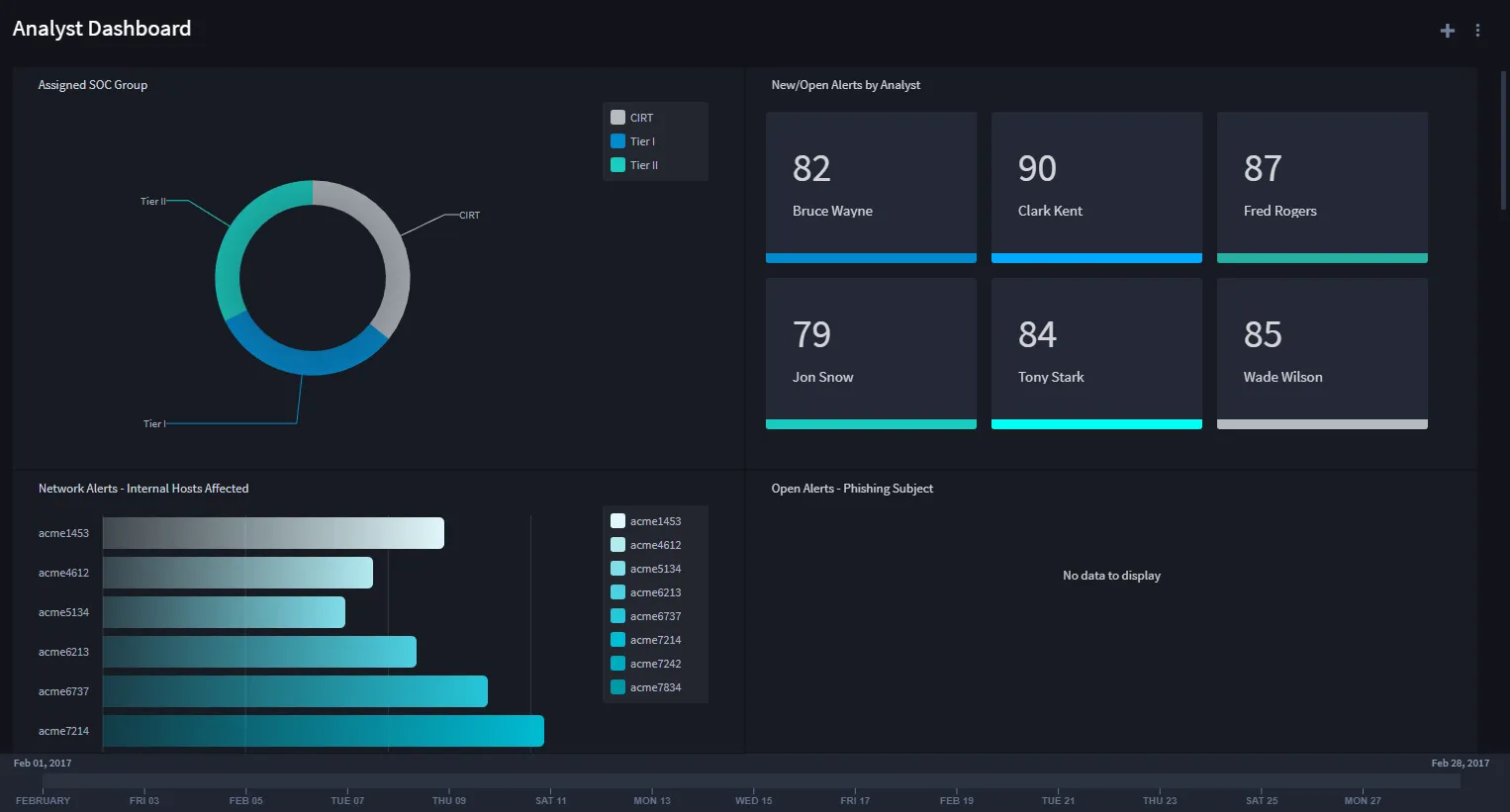Image resolution: width=1510 pixels, height=812 pixels.
Task: Toggle the Tier II legend swatch
Action: click(x=617, y=165)
